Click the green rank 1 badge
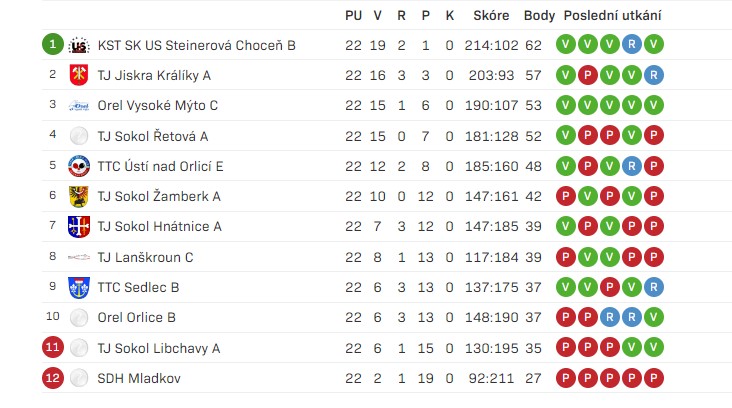This screenshot has height=408, width=732. click(x=53, y=44)
